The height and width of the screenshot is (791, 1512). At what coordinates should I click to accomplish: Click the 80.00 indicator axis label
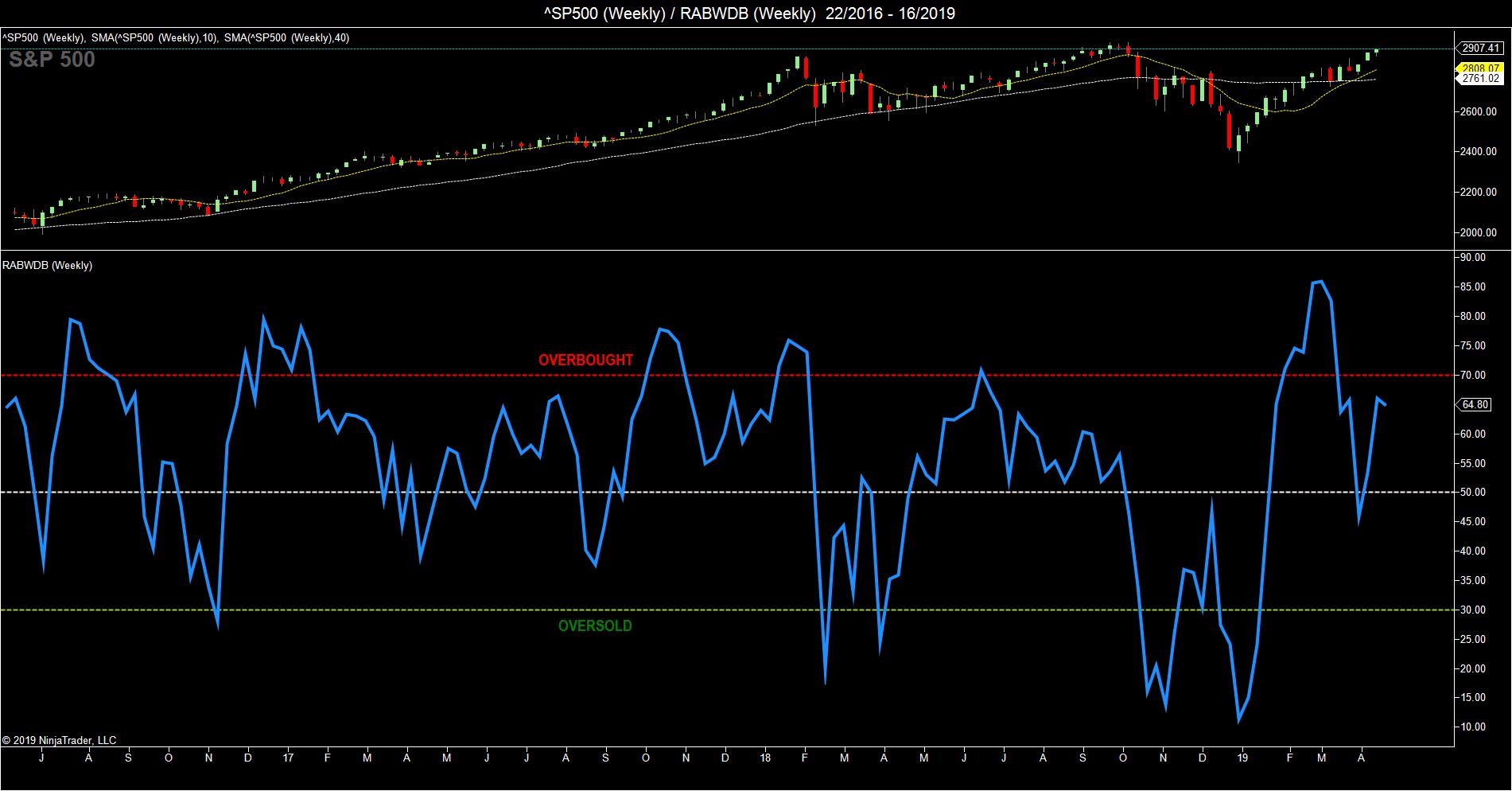pyautogui.click(x=1474, y=317)
